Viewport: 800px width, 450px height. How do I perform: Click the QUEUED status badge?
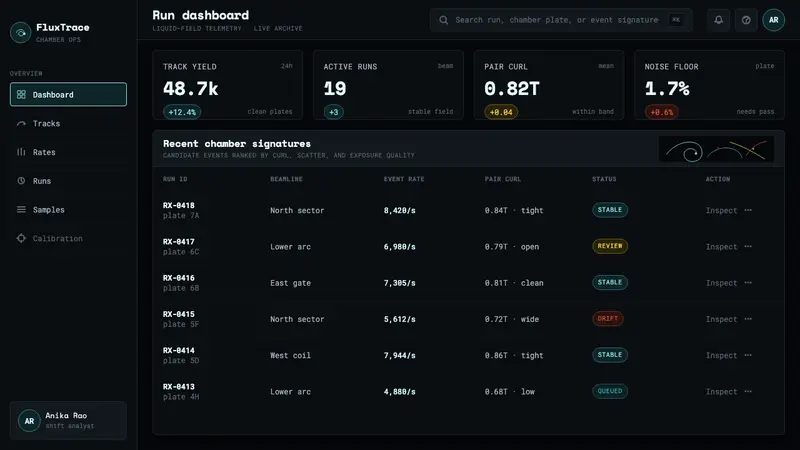[x=610, y=391]
